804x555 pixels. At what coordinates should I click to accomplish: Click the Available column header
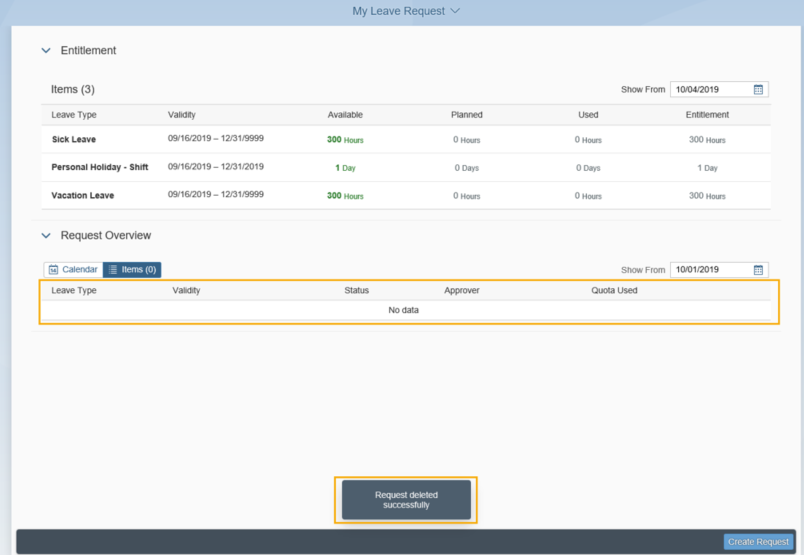pyautogui.click(x=345, y=115)
